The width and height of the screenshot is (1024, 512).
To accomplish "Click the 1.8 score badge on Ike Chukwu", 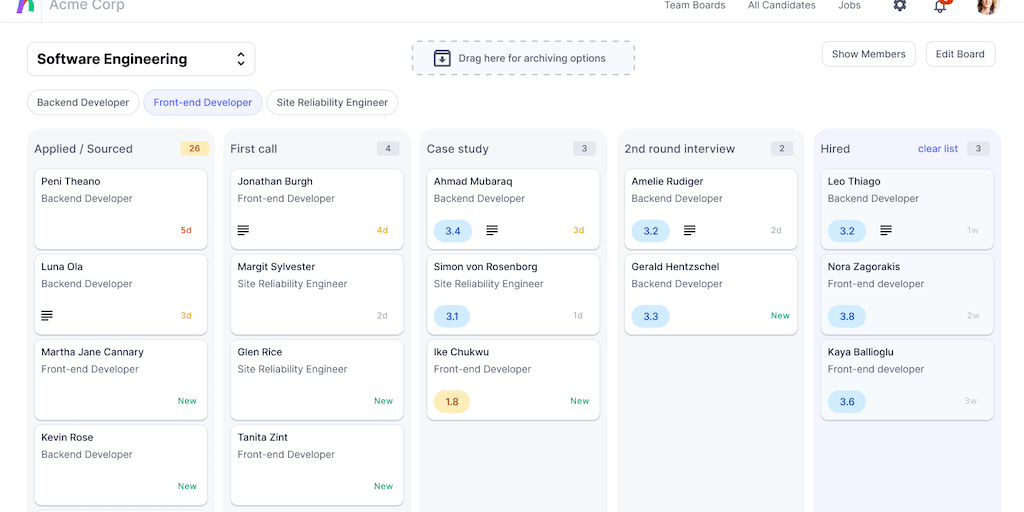I will (x=452, y=402).
